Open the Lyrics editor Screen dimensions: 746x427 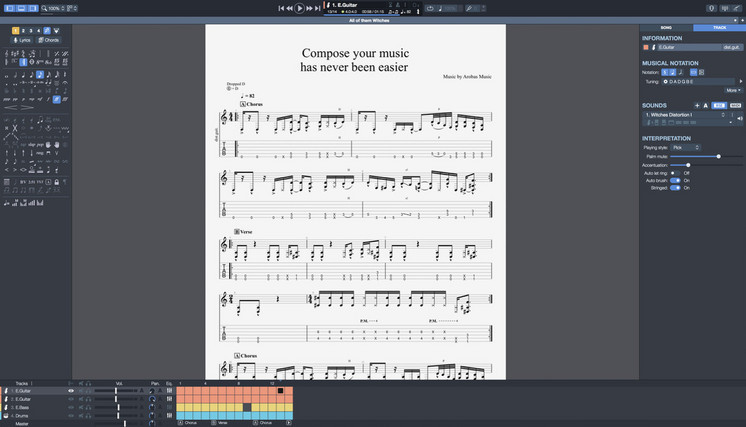[22, 40]
